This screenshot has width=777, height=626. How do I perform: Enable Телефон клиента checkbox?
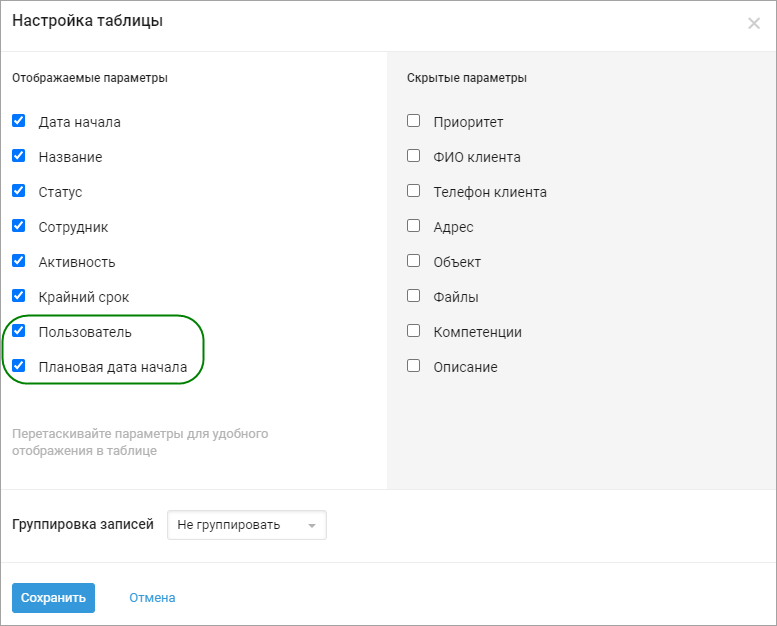(413, 191)
